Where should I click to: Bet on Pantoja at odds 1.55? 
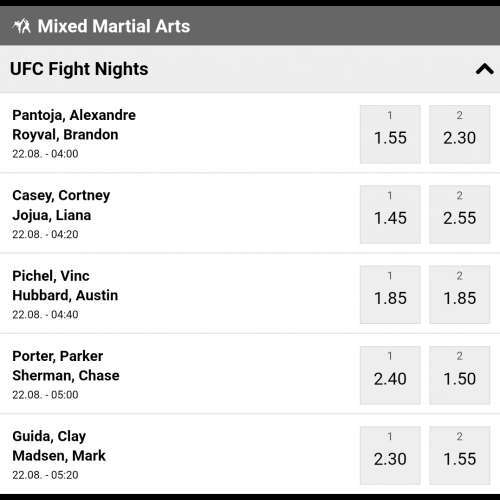[x=390, y=134]
